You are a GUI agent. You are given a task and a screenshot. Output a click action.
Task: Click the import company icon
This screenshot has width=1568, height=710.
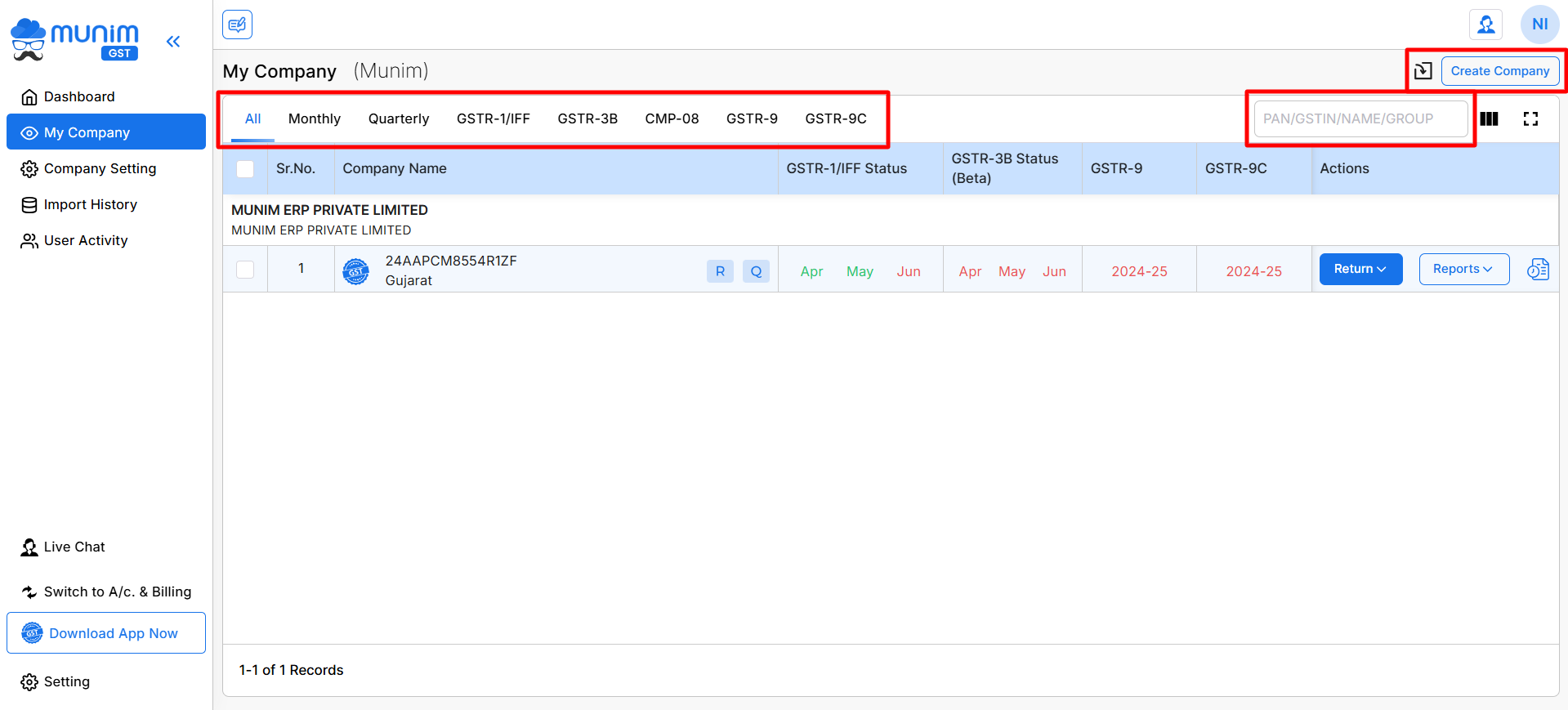(x=1423, y=71)
